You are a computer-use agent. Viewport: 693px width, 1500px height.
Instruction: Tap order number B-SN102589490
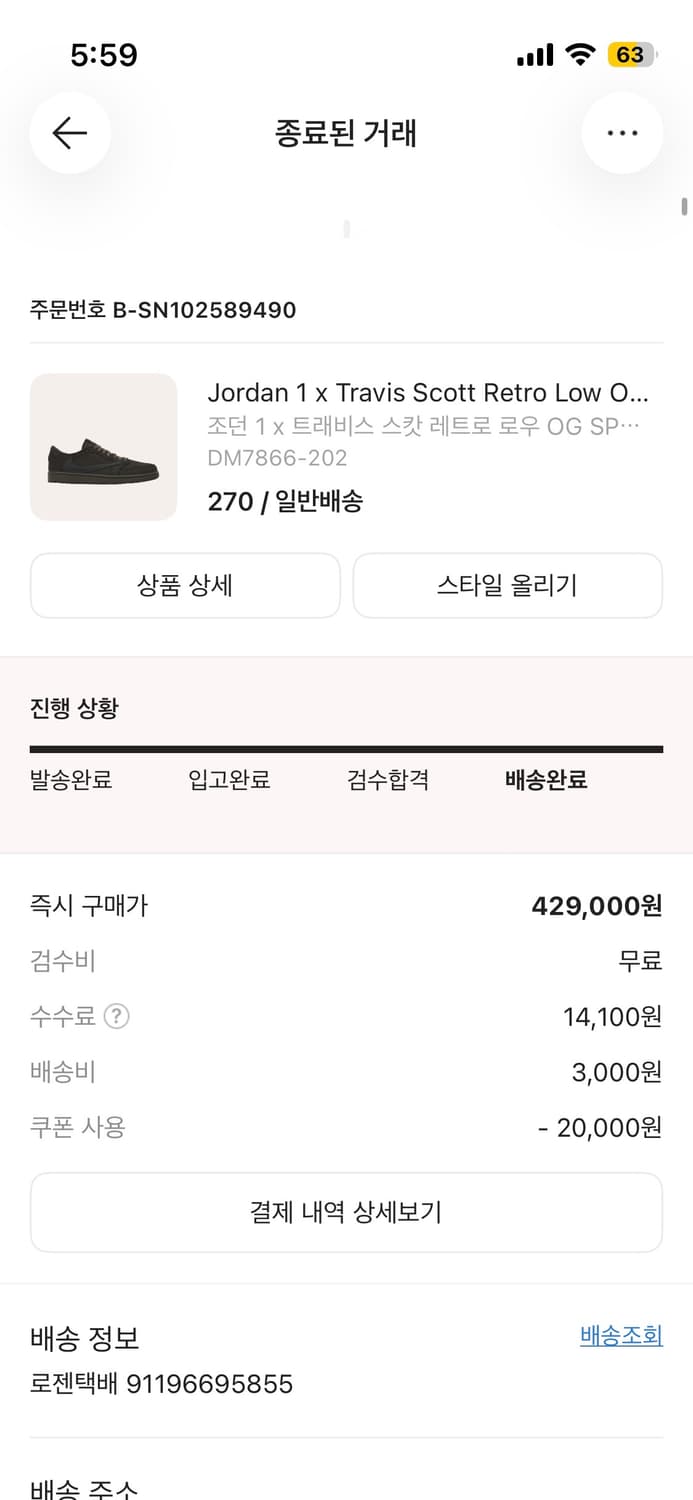(x=162, y=310)
